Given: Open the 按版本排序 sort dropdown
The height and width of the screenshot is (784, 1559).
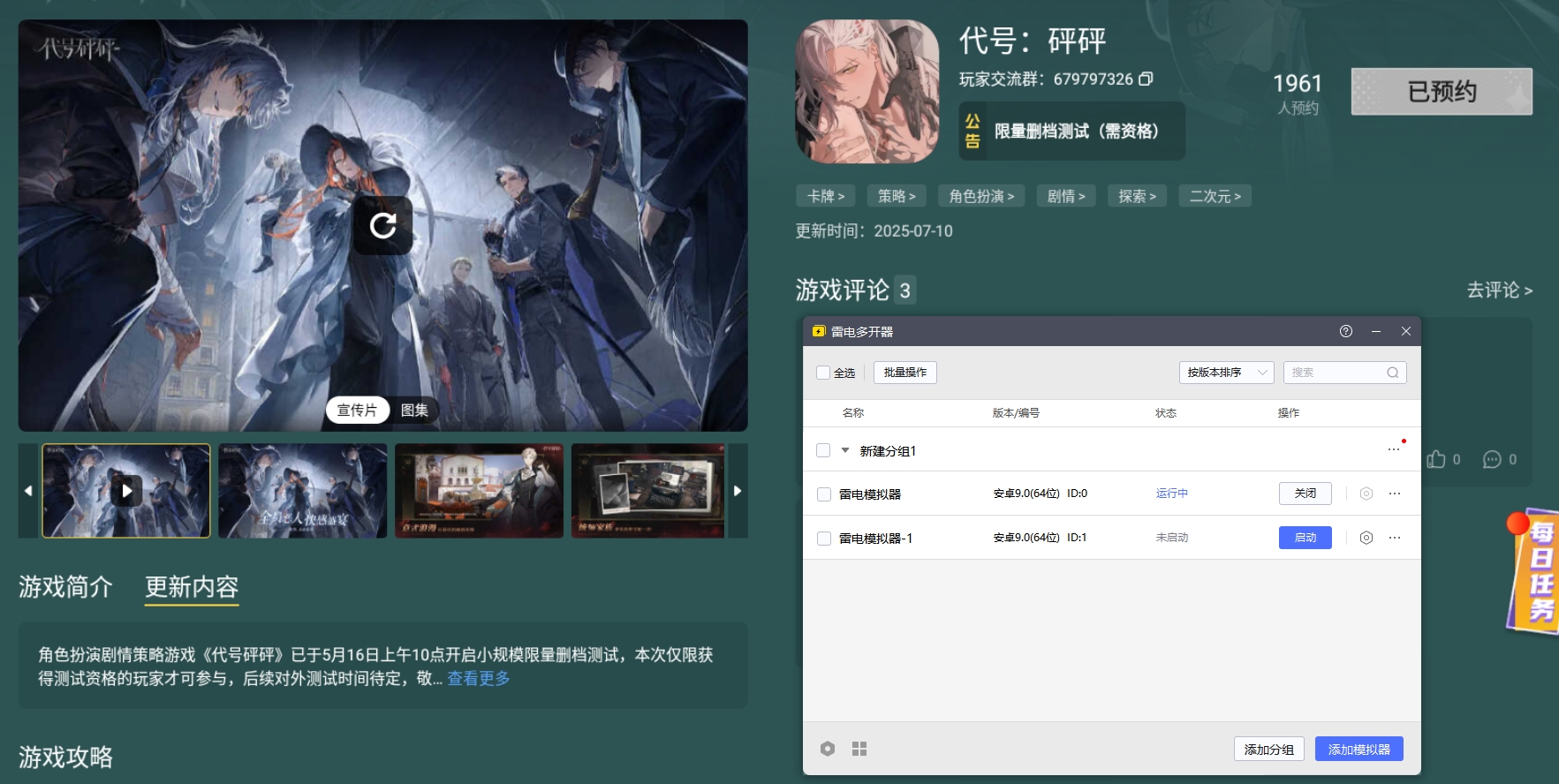Looking at the screenshot, I should 1226,373.
